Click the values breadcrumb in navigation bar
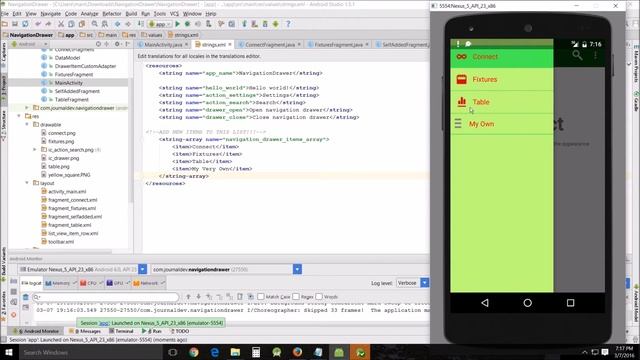The width and height of the screenshot is (640, 360). coord(152,35)
